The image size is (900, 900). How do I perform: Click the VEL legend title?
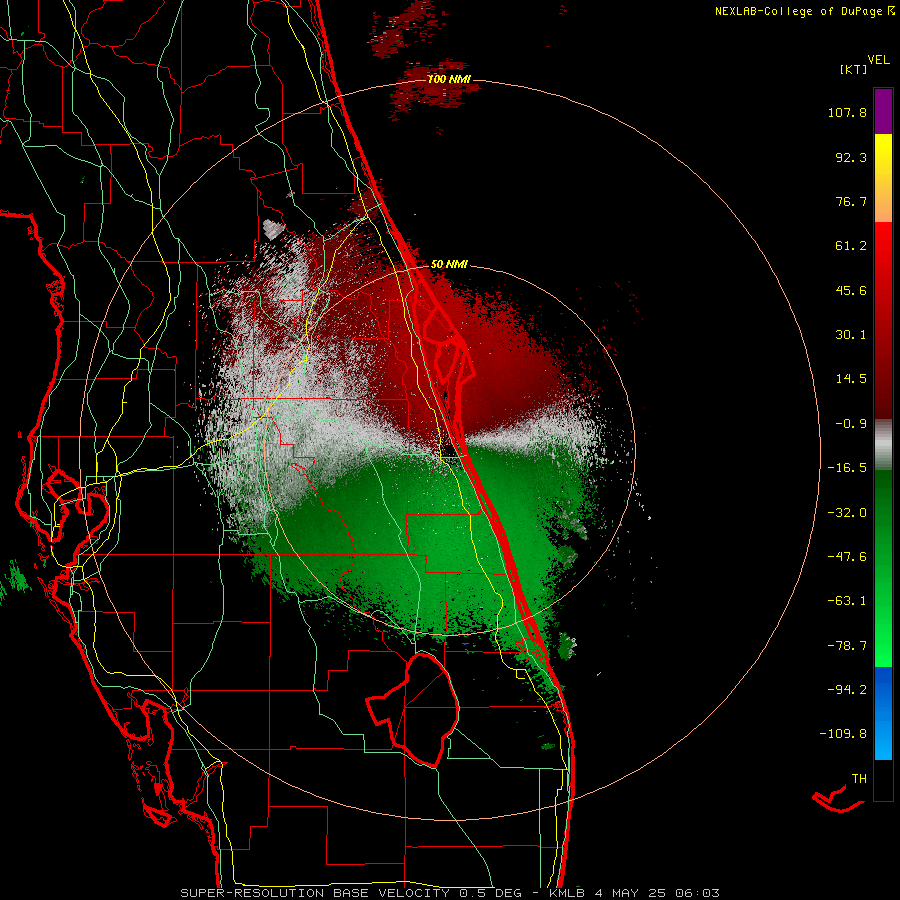point(878,60)
